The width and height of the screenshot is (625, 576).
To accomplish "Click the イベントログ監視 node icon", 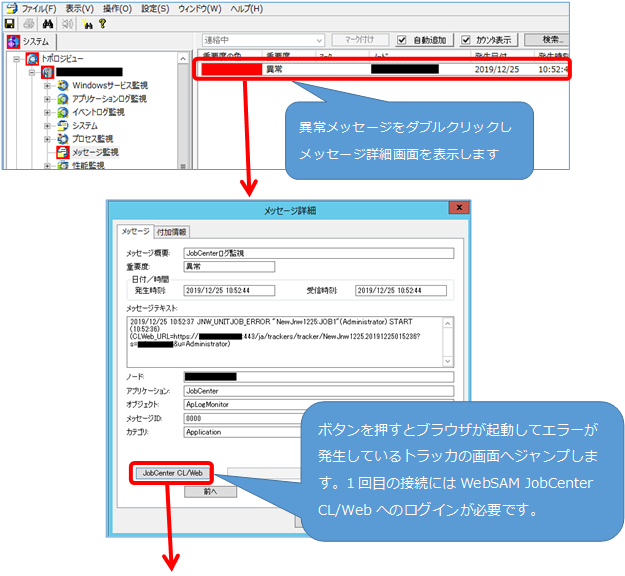I will [x=62, y=113].
